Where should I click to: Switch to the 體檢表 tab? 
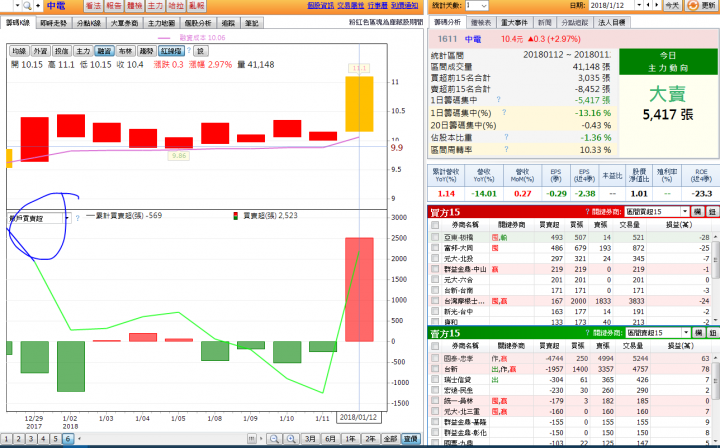[480, 22]
